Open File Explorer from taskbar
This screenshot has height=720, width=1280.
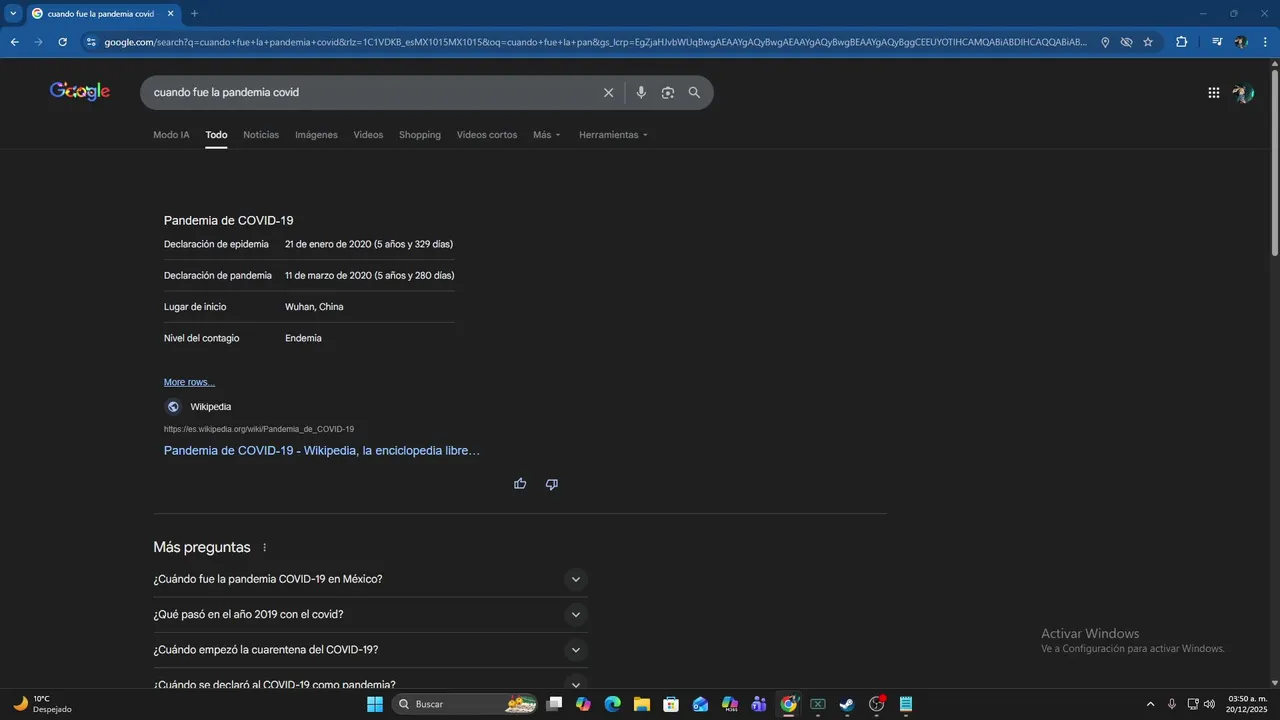coord(641,704)
